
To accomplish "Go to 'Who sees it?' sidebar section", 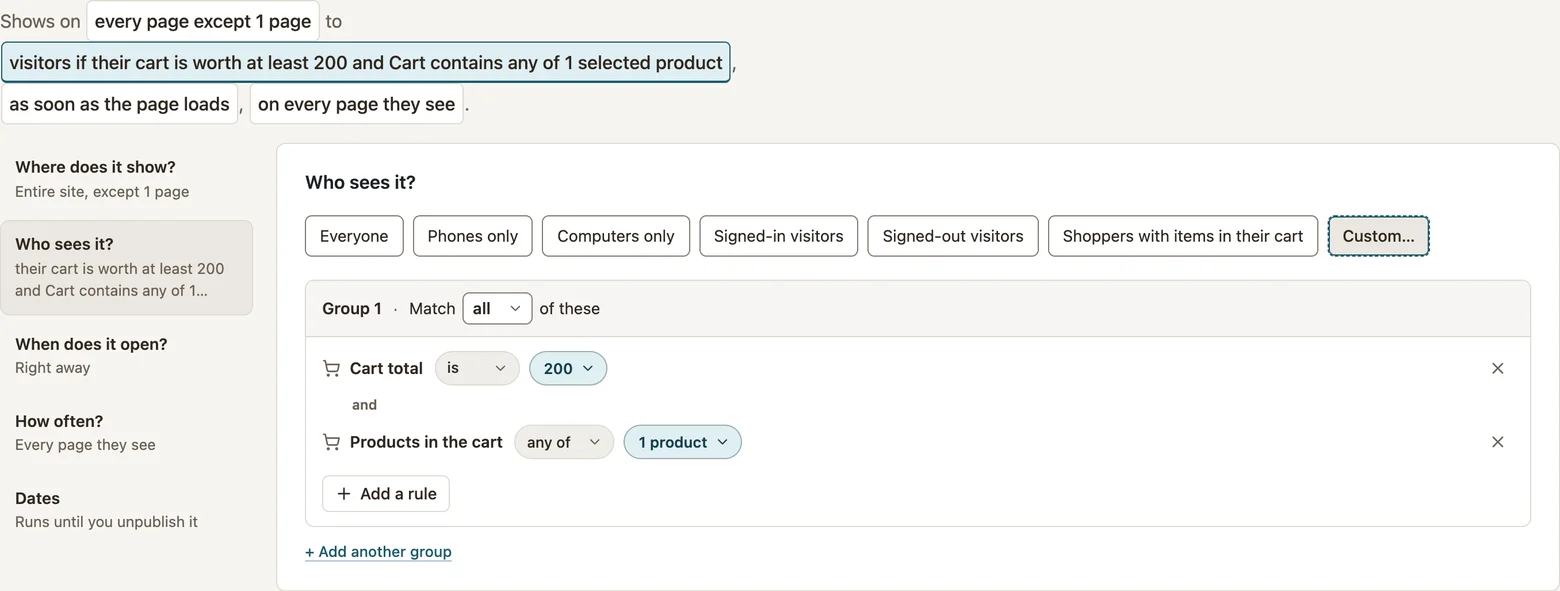I will click(126, 268).
